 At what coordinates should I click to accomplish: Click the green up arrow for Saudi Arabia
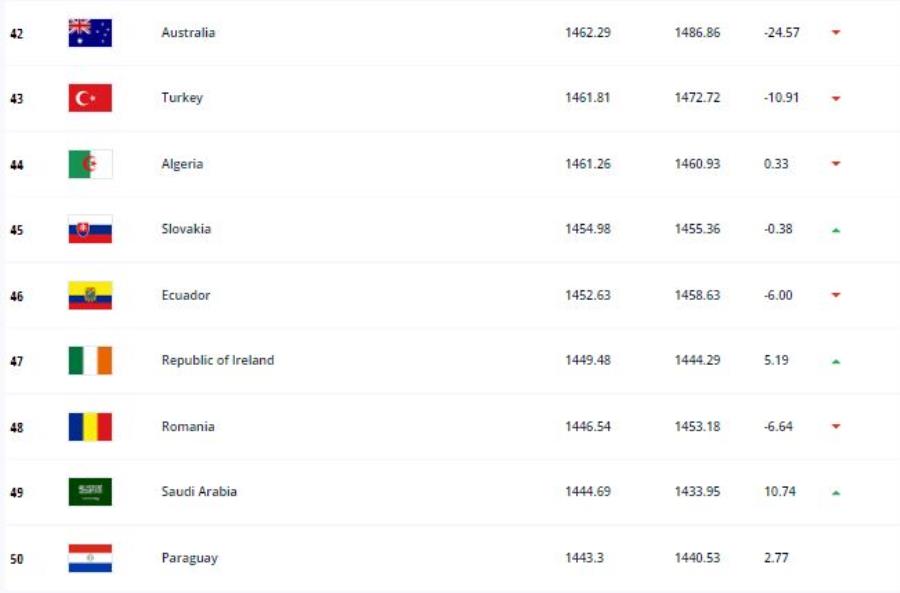836,493
